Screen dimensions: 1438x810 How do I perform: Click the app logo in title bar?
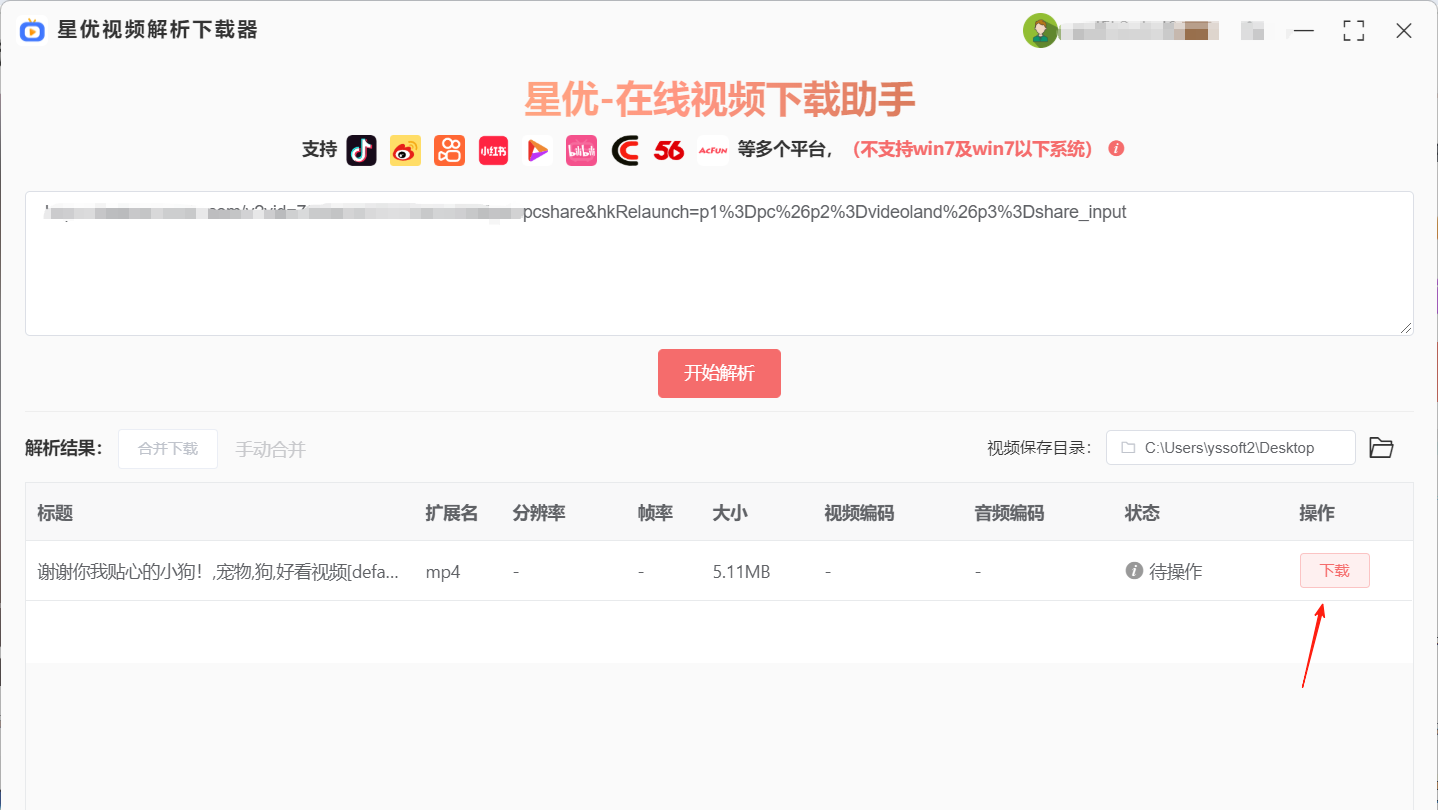pyautogui.click(x=32, y=30)
